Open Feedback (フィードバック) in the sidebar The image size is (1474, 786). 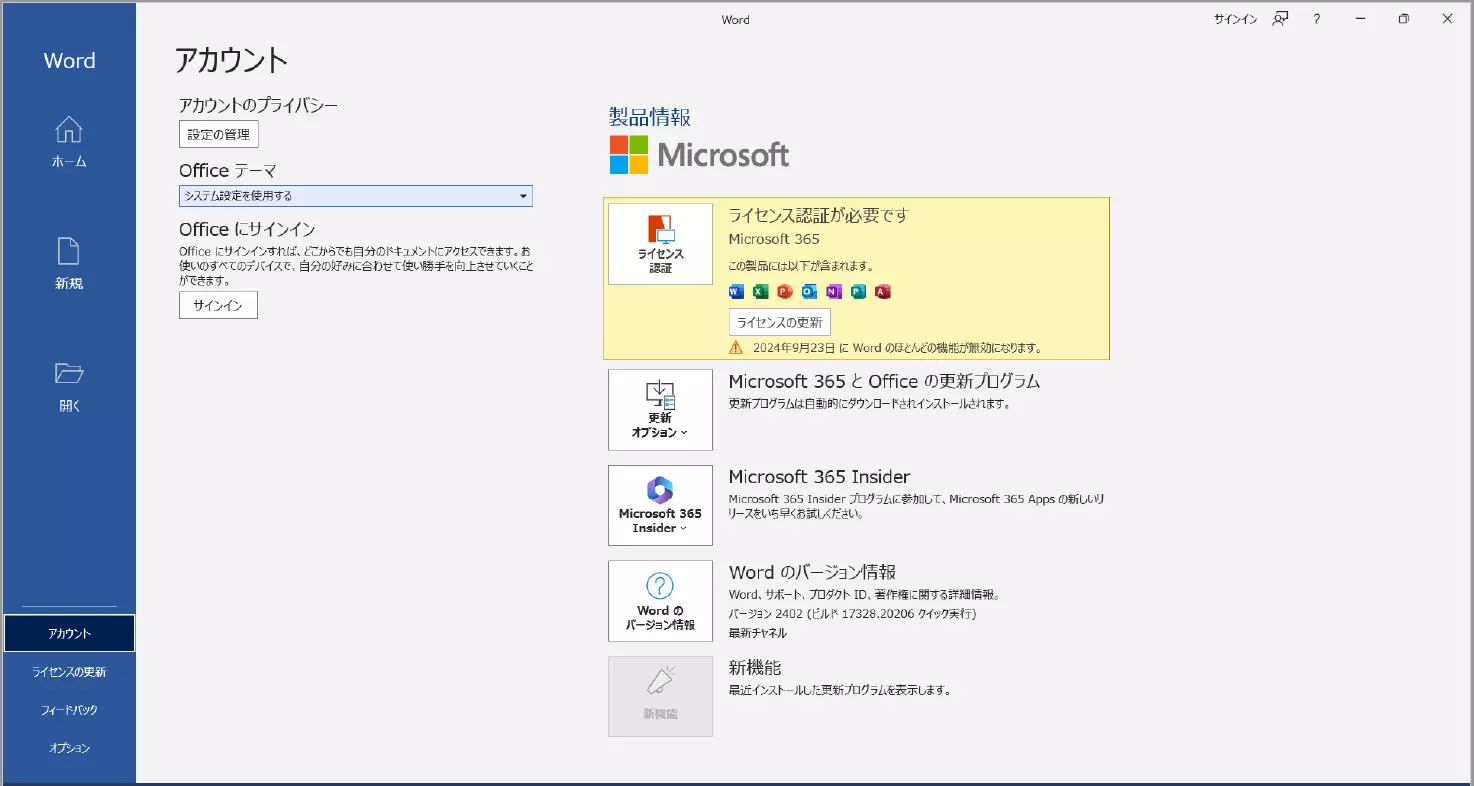pyautogui.click(x=69, y=710)
